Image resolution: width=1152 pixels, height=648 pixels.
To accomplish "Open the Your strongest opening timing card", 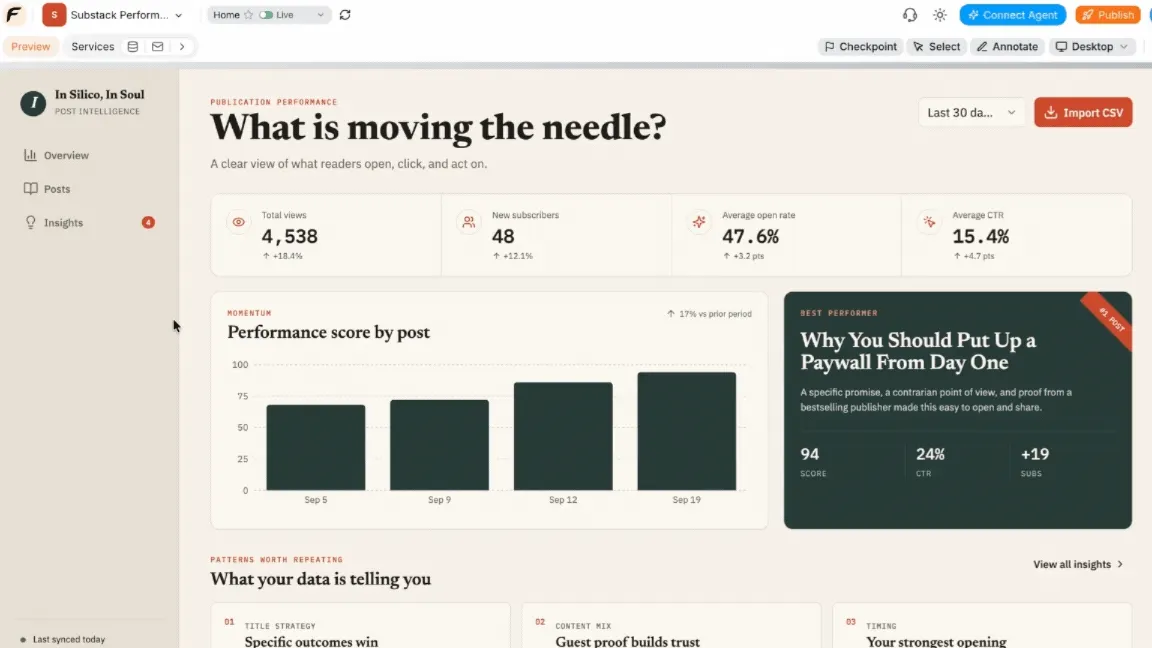I will click(982, 626).
